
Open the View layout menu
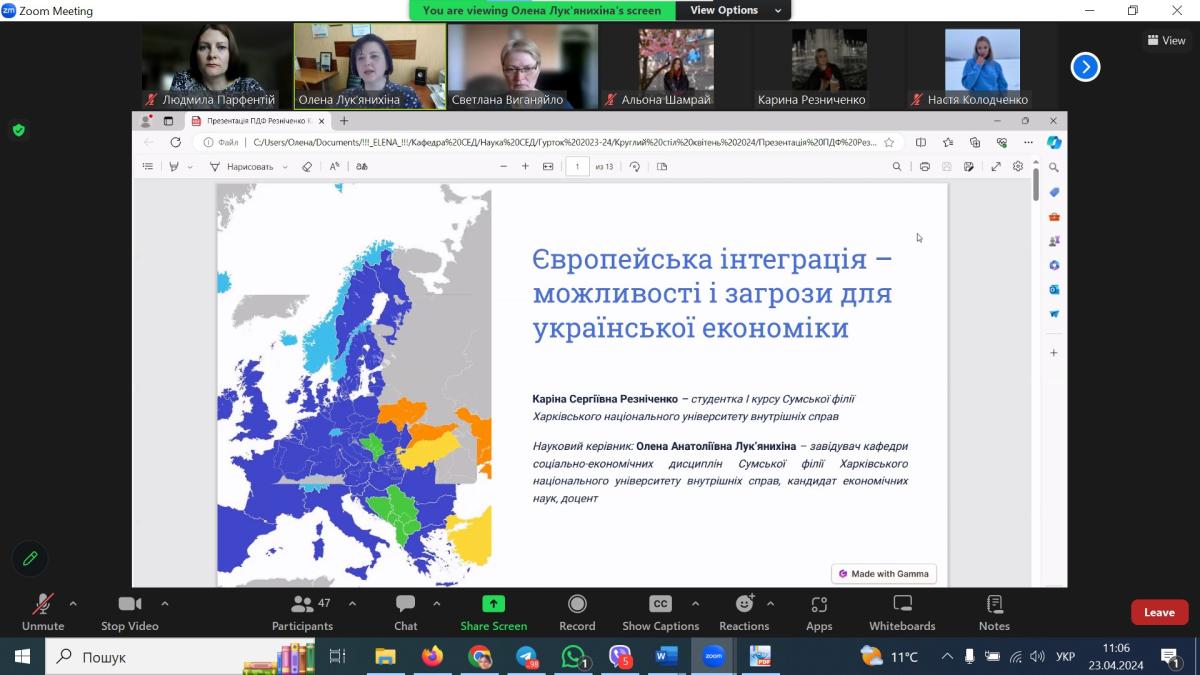(x=1167, y=40)
